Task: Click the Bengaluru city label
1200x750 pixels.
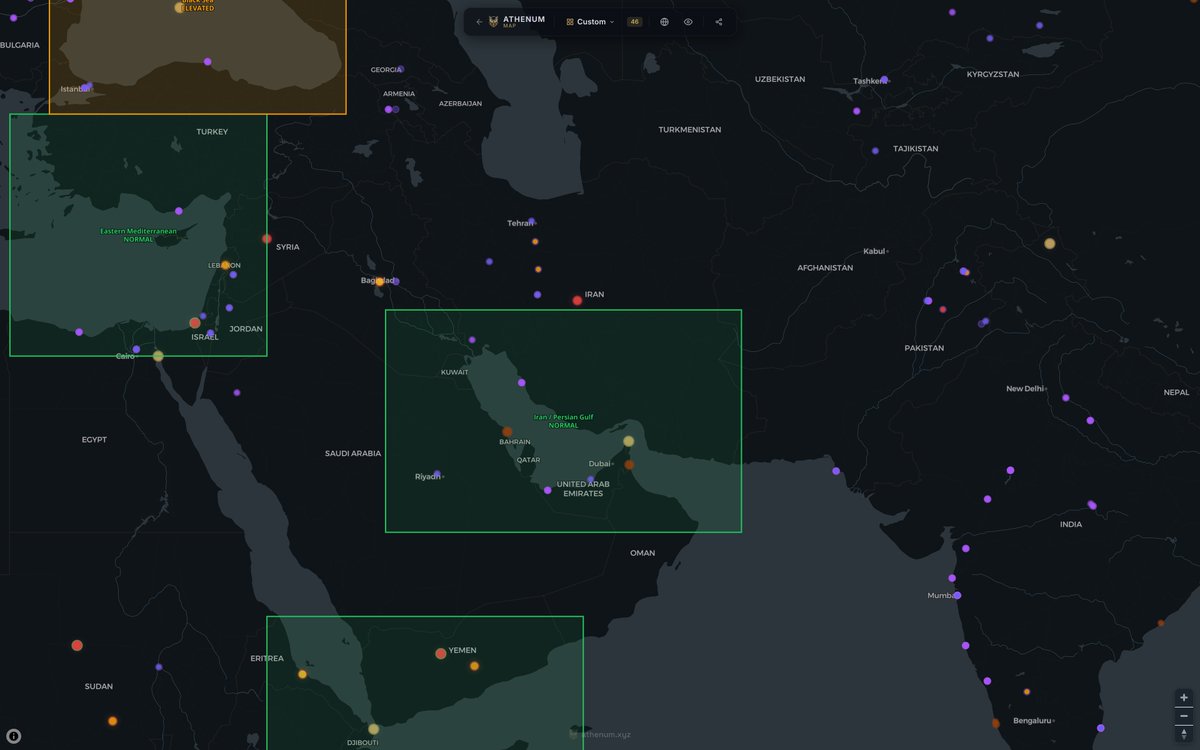Action: point(1032,720)
